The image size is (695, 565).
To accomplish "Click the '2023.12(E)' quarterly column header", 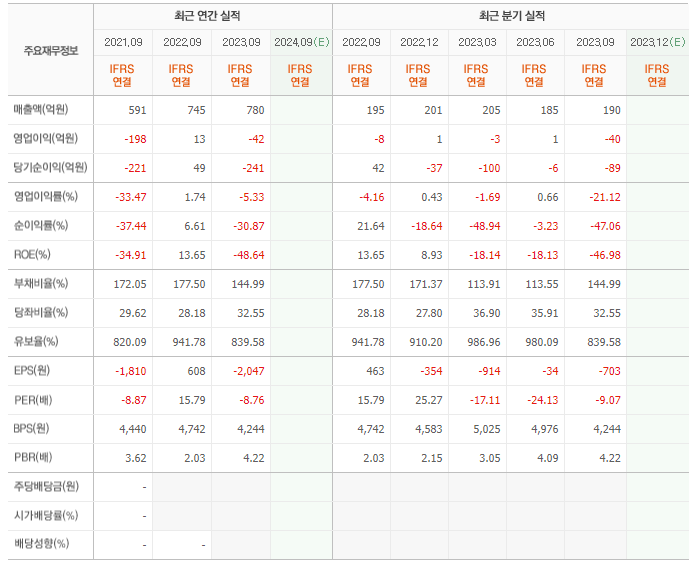I will 658,42.
